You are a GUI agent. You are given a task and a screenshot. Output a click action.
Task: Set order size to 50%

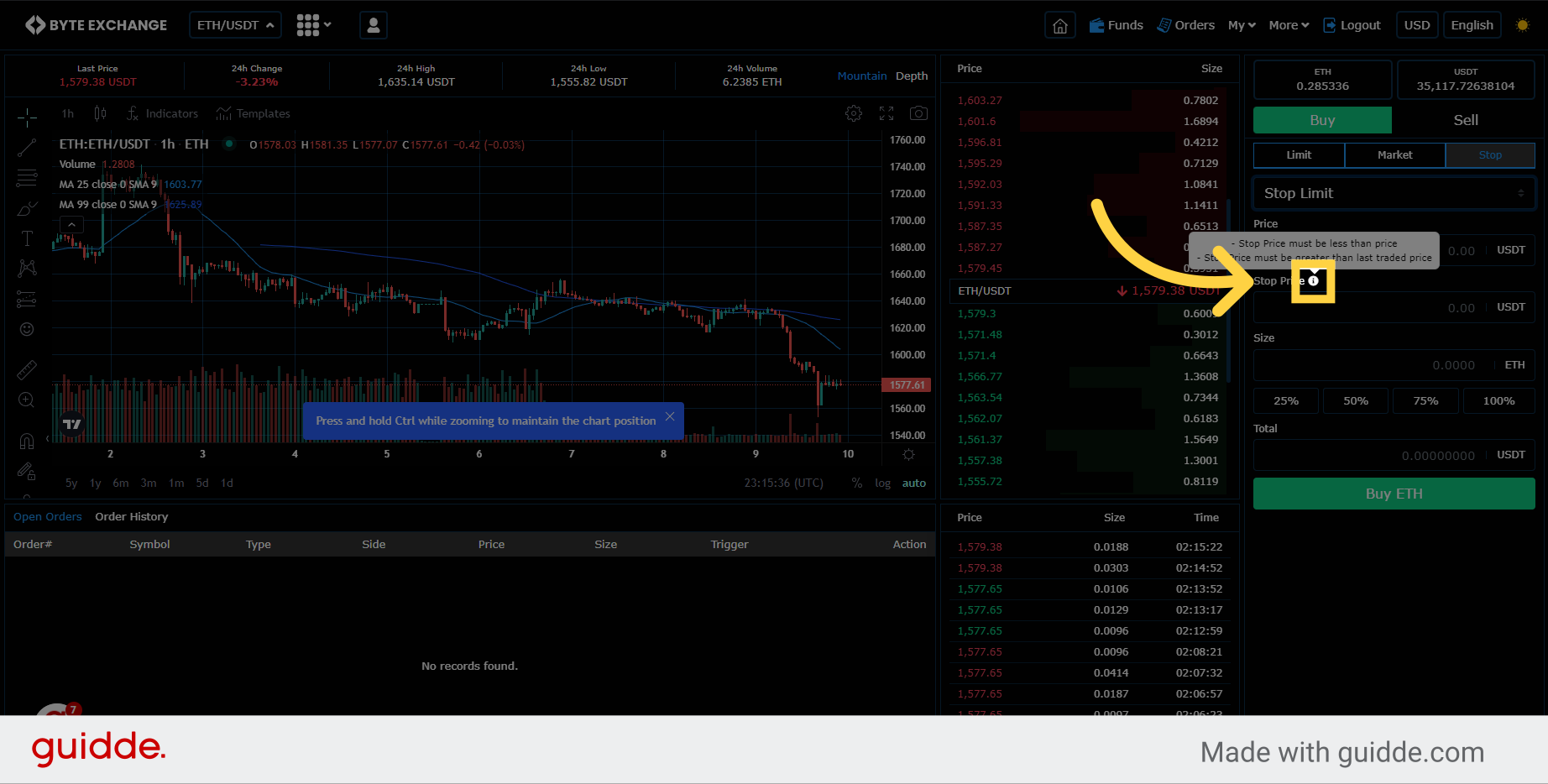pos(1356,400)
